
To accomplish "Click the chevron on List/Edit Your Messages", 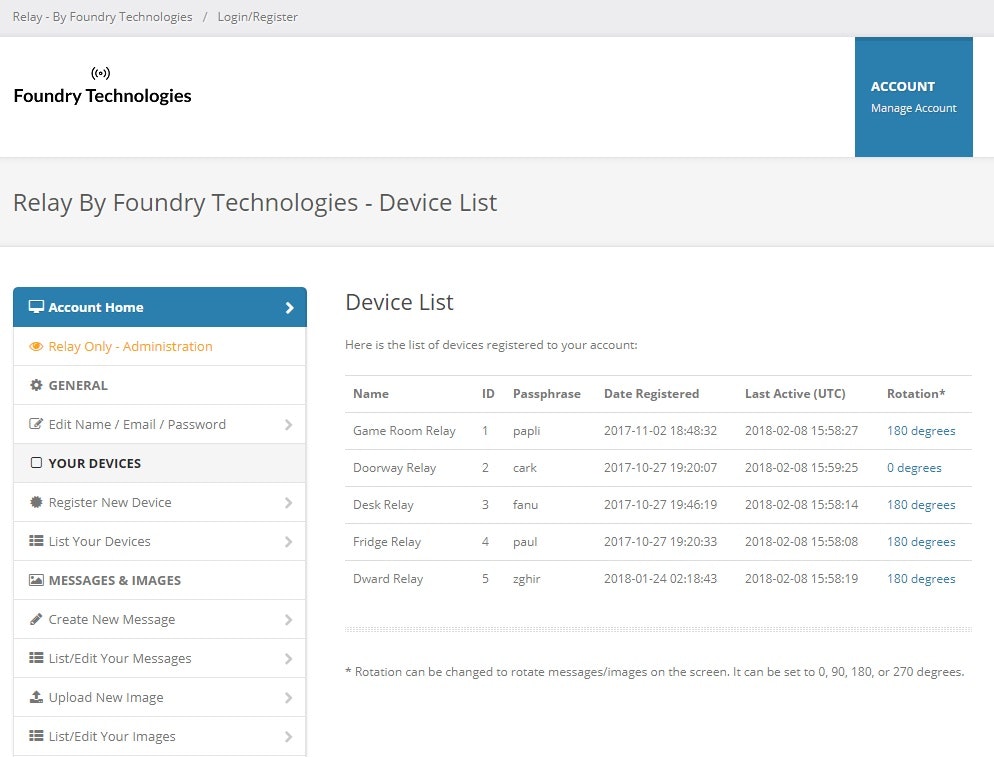I will [288, 659].
